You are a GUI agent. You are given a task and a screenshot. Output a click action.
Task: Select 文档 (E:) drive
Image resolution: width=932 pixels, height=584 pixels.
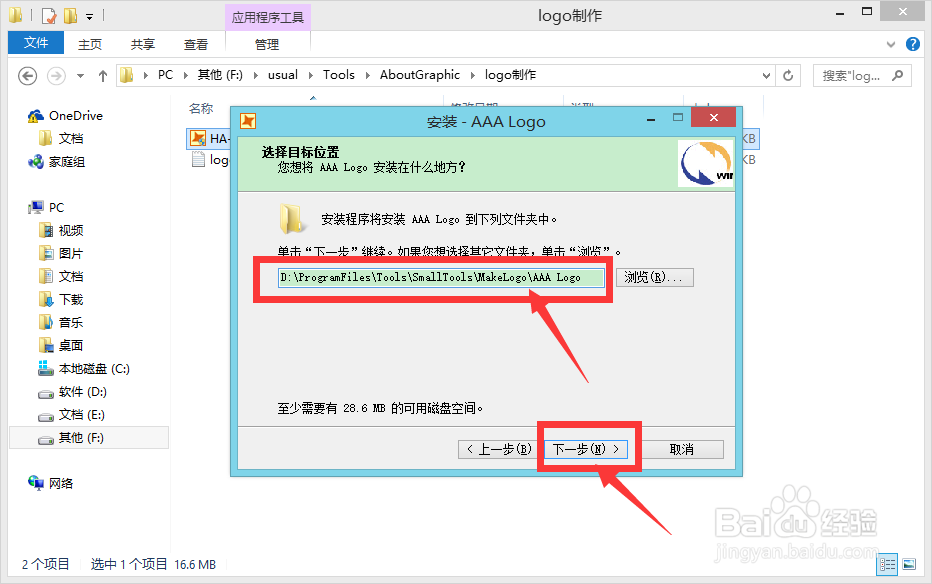[81, 415]
